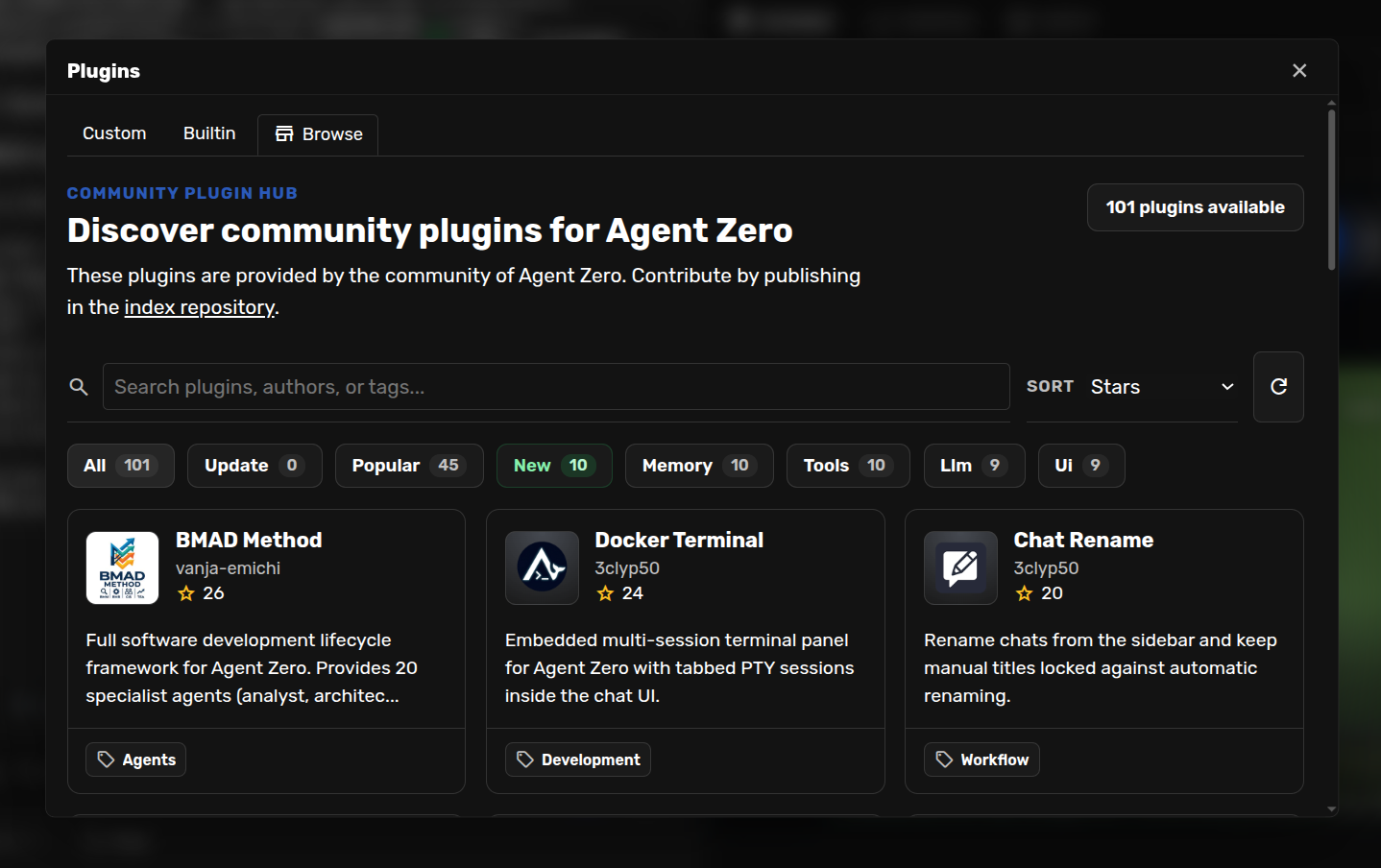Click the Chat Rename star icon

click(x=1025, y=593)
